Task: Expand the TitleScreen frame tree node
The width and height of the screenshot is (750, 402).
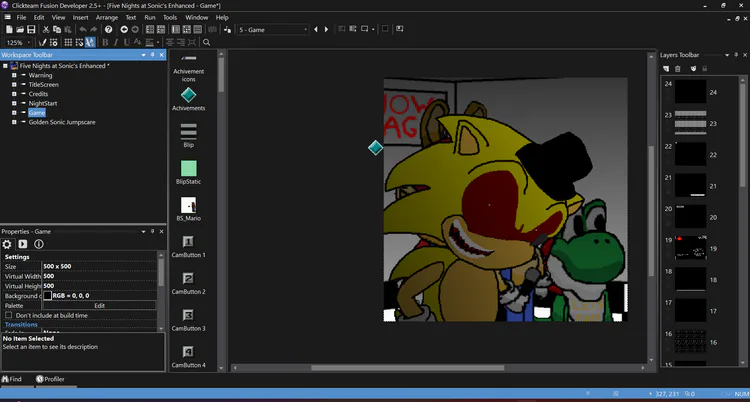Action: [x=14, y=85]
